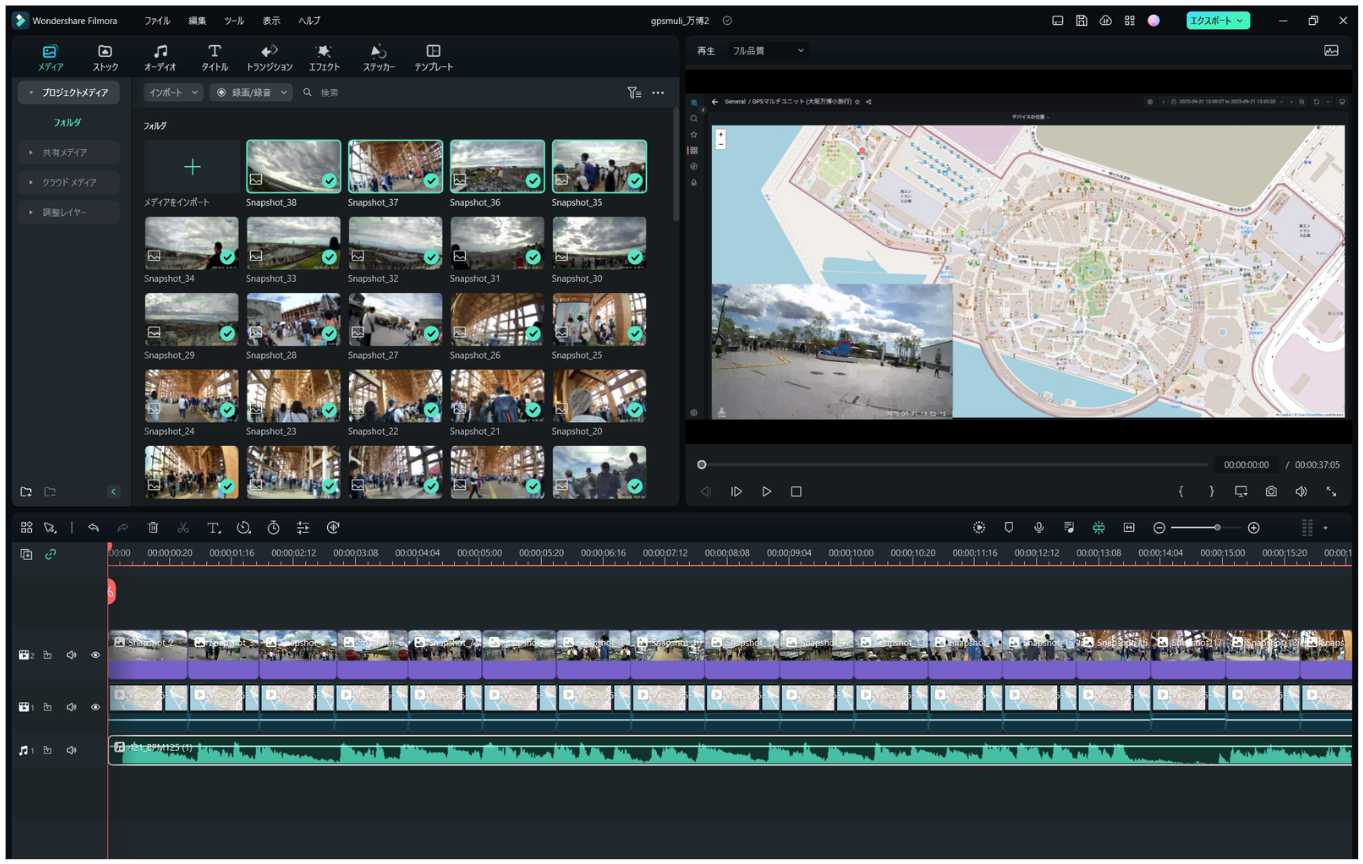Select the Snapshot_38 thumbnail
Image resolution: width=1363 pixels, height=864 pixels.
pos(293,166)
